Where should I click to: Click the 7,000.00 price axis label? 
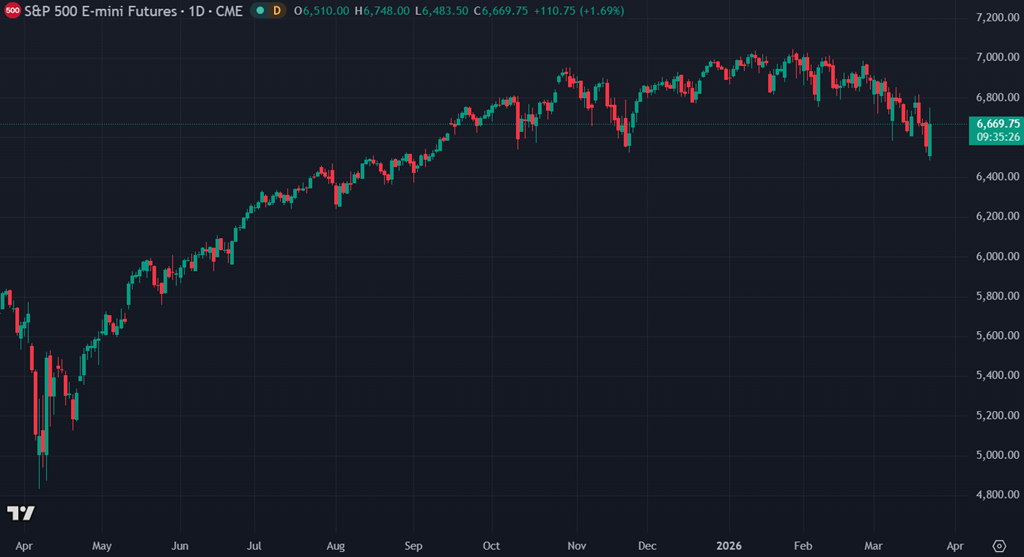point(994,57)
